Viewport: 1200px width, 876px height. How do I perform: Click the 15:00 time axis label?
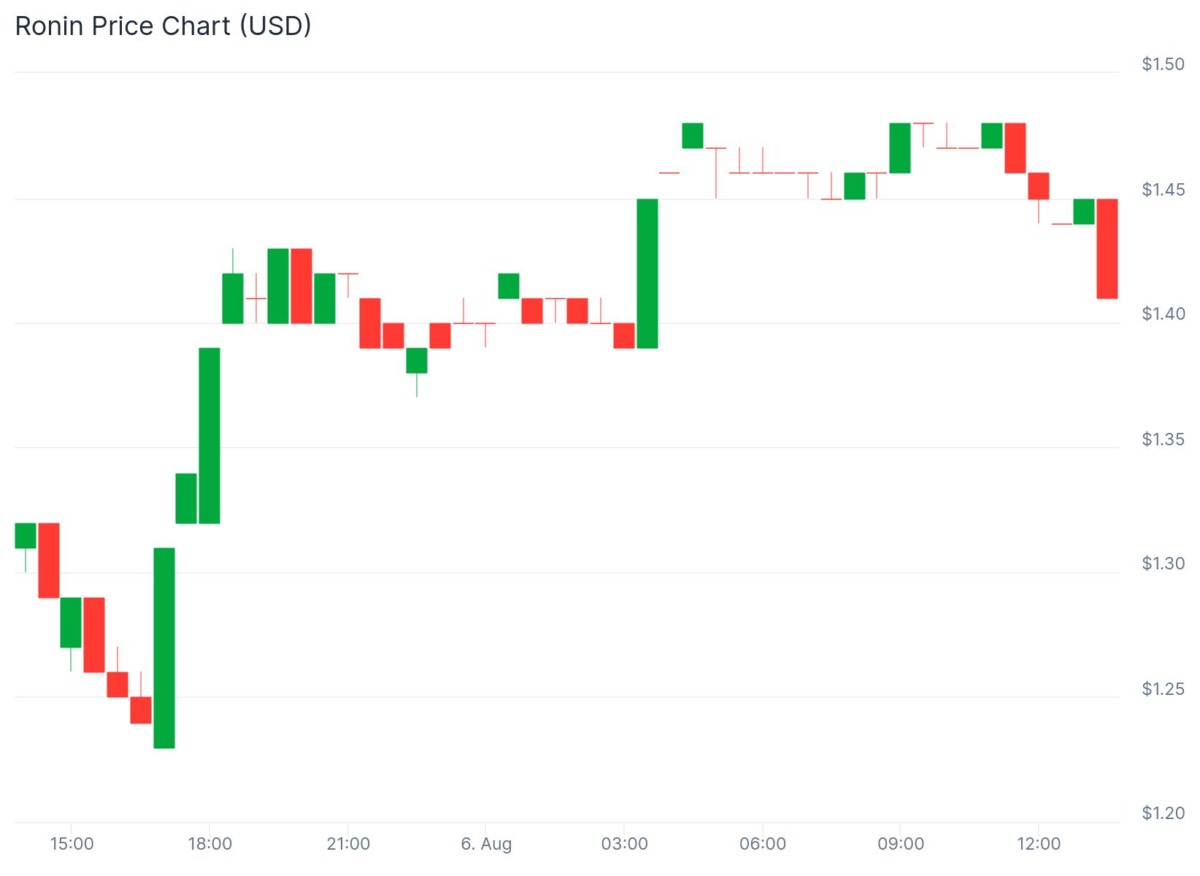(72, 844)
